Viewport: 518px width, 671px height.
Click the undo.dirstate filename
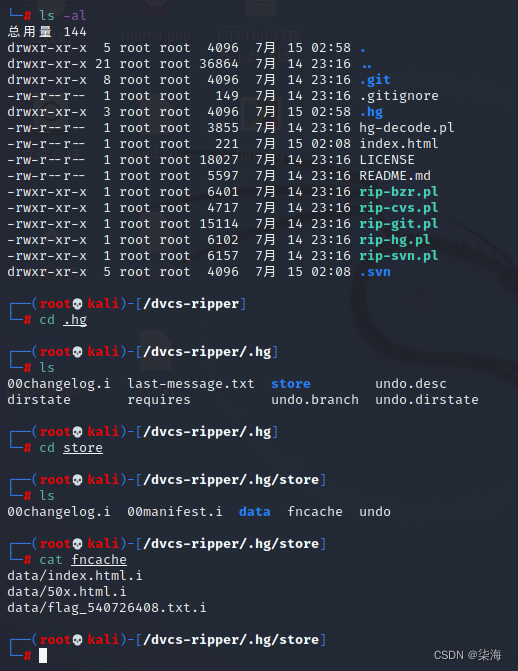pos(427,400)
